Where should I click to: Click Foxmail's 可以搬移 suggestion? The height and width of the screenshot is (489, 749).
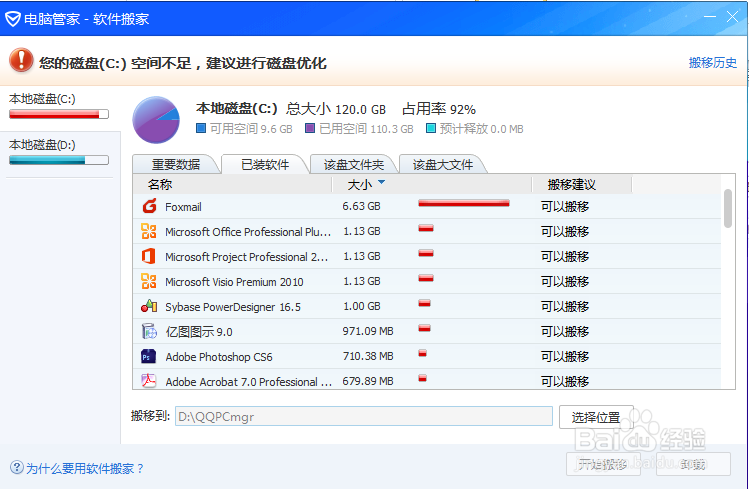click(565, 206)
